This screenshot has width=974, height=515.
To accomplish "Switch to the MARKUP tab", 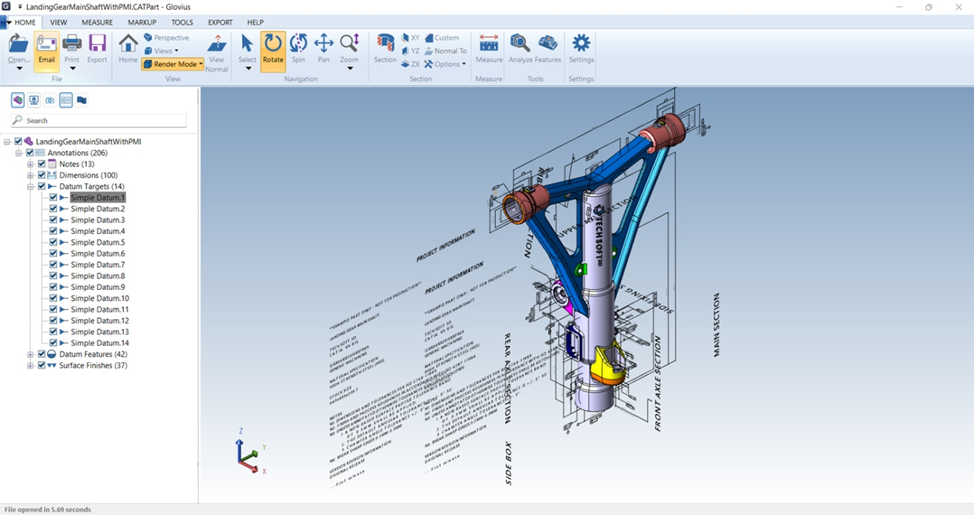I will 142,22.
